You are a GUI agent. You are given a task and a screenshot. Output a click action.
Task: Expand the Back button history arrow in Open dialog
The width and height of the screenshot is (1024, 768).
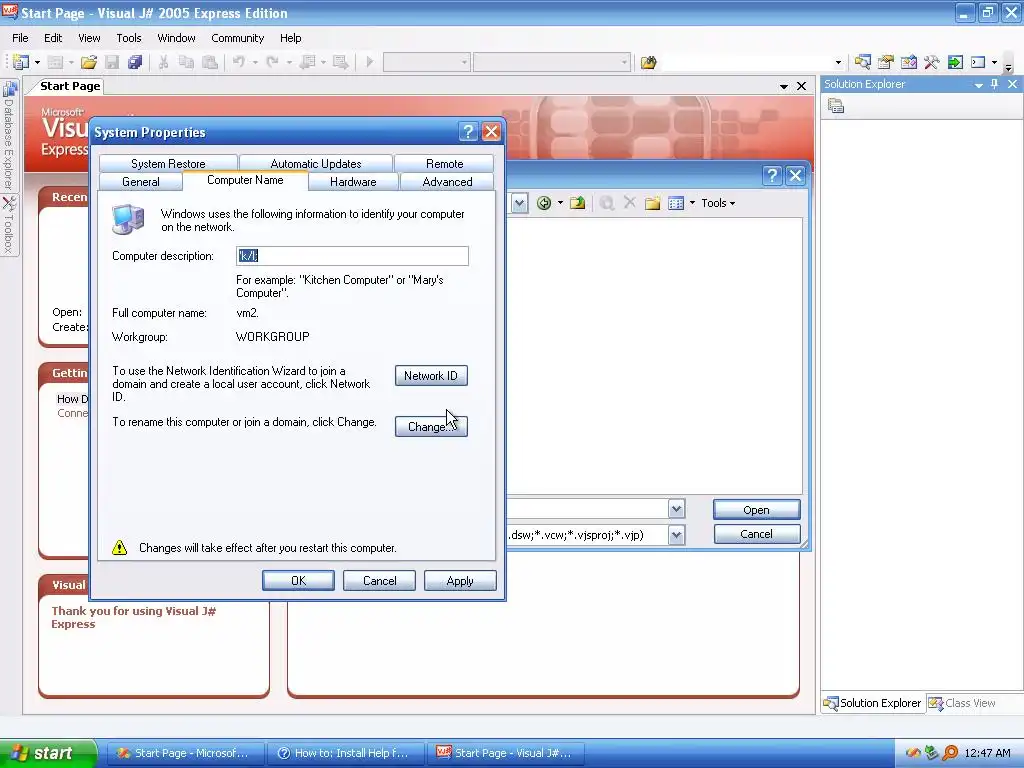[x=560, y=203]
